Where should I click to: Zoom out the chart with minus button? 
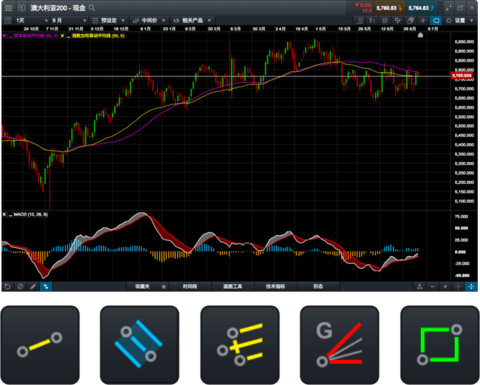433,287
